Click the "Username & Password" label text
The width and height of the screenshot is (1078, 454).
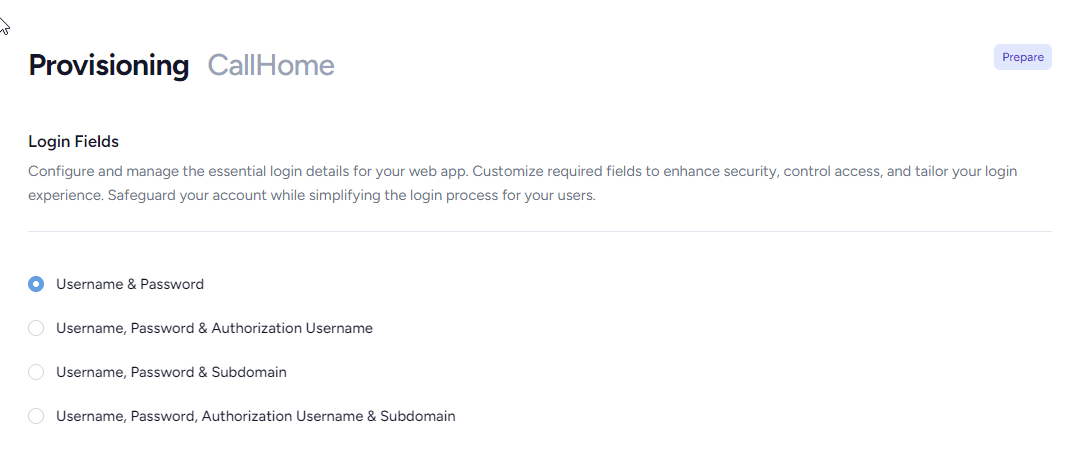pos(130,284)
